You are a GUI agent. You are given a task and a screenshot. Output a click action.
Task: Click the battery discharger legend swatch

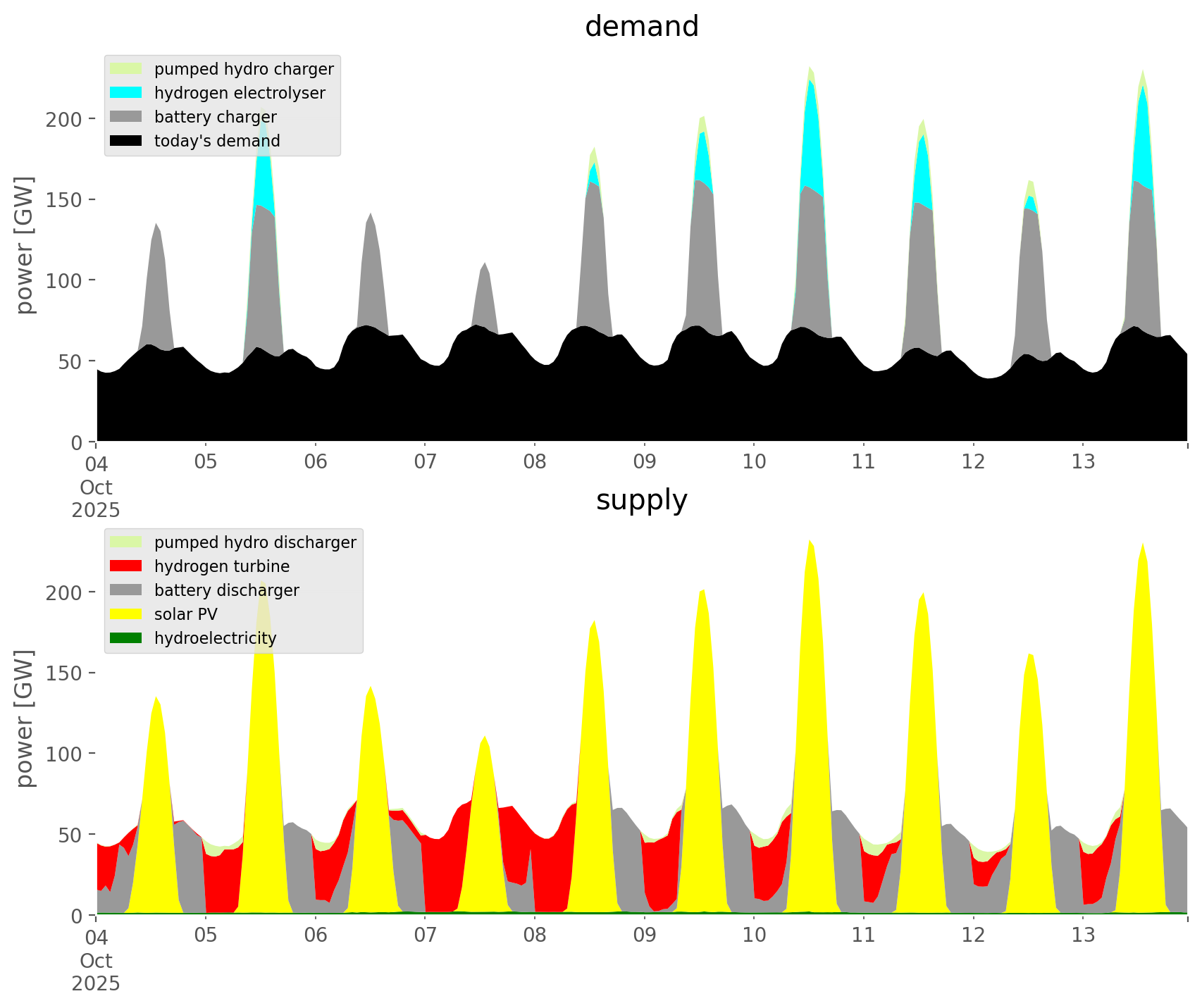[126, 590]
